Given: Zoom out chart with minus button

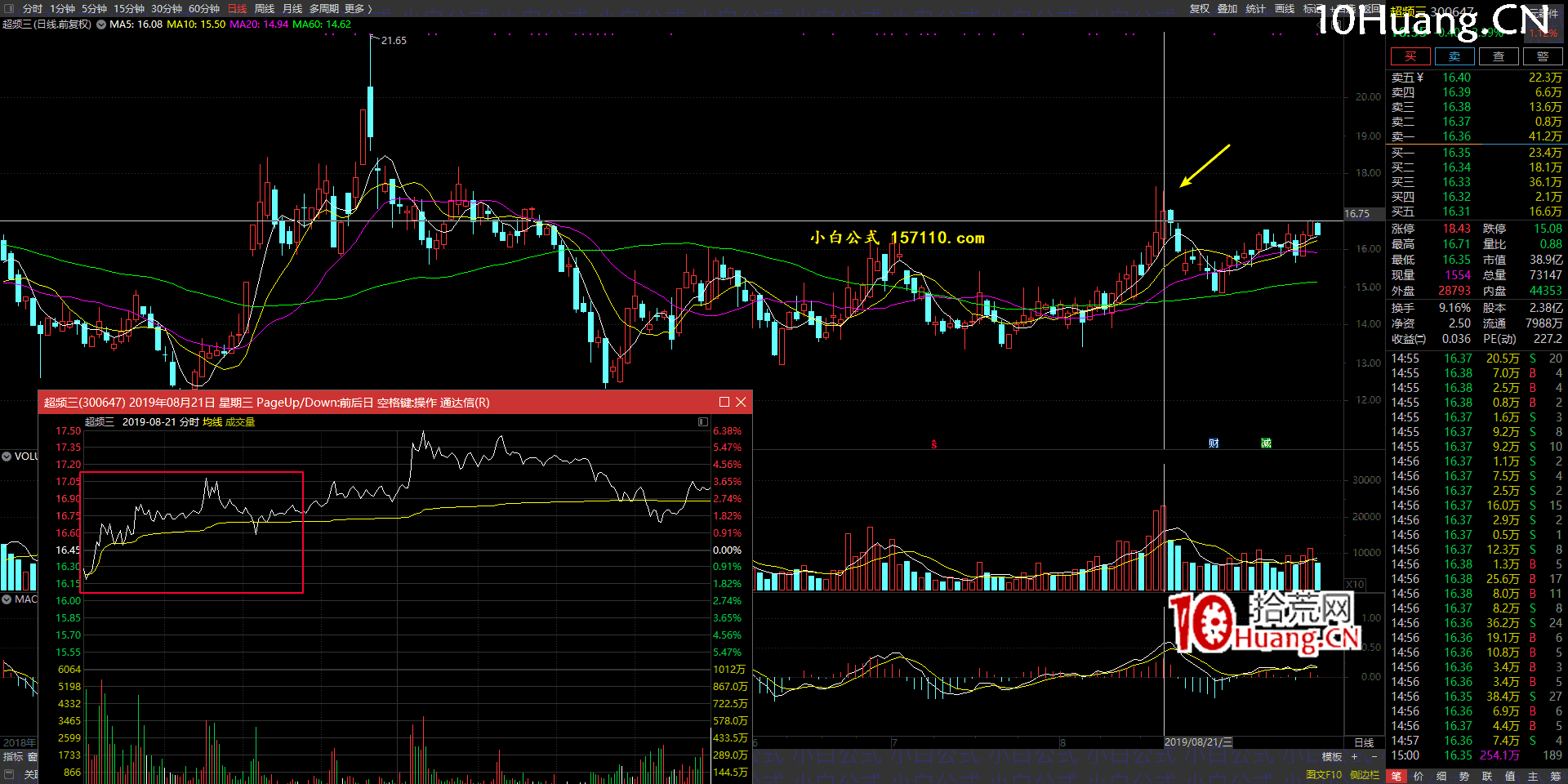Looking at the screenshot, I should [x=1374, y=757].
